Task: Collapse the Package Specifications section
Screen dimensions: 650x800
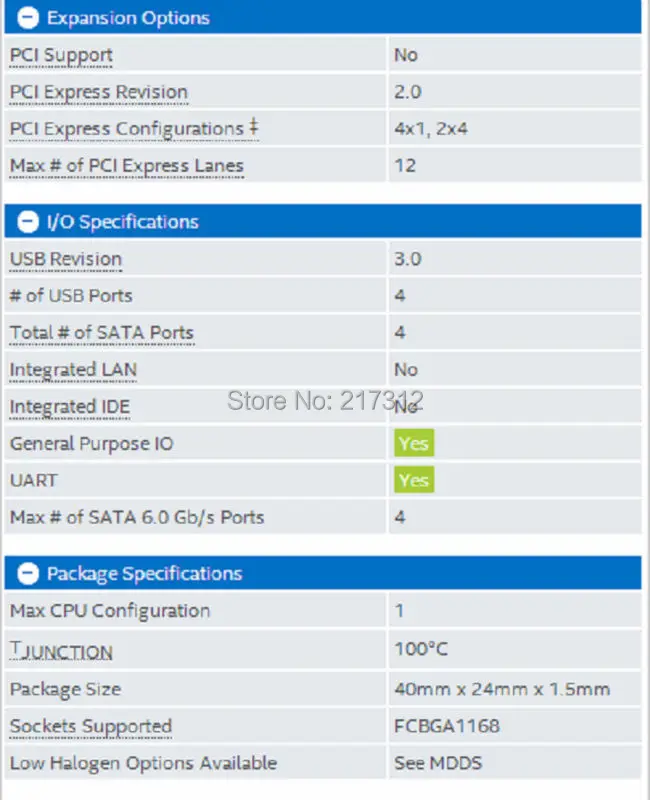Action: pyautogui.click(x=28, y=574)
